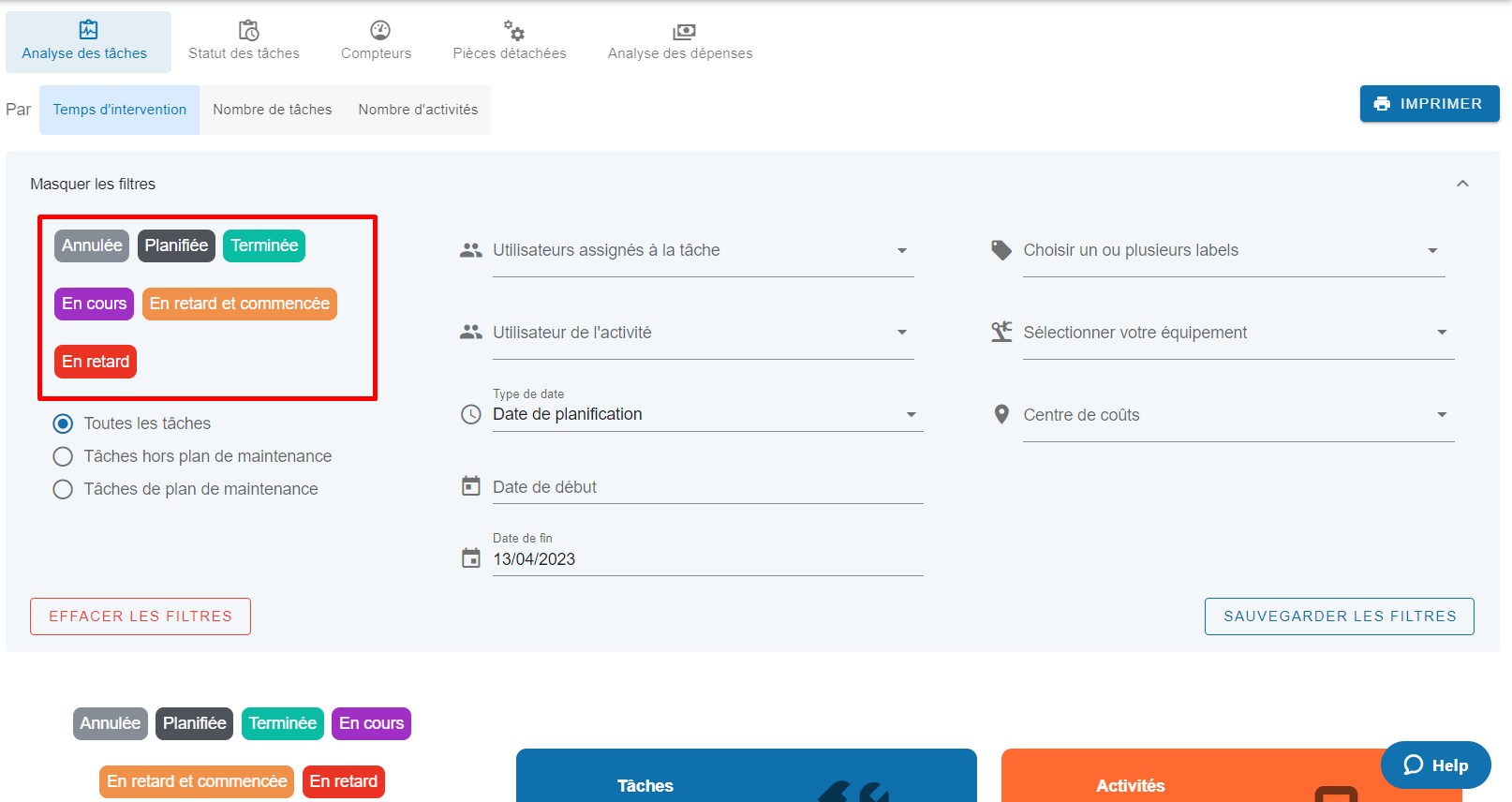The width and height of the screenshot is (1512, 802).
Task: Open Sélectionner votre équipement dropdown
Action: tap(1238, 333)
